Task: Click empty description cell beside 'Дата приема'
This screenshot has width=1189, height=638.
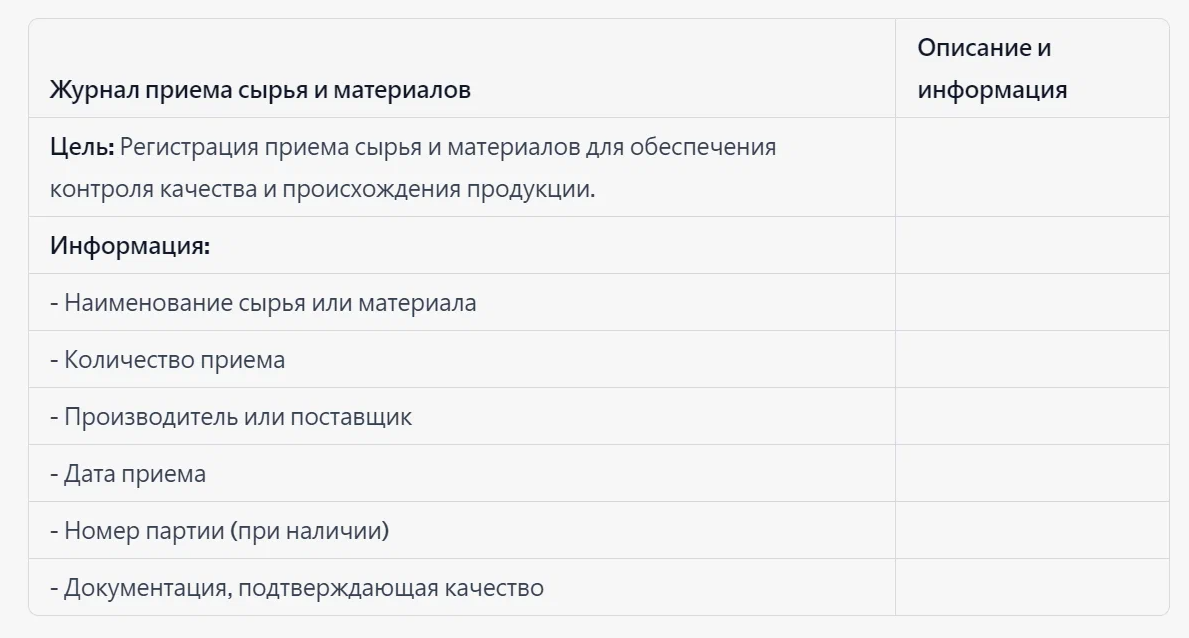Action: coord(1031,474)
